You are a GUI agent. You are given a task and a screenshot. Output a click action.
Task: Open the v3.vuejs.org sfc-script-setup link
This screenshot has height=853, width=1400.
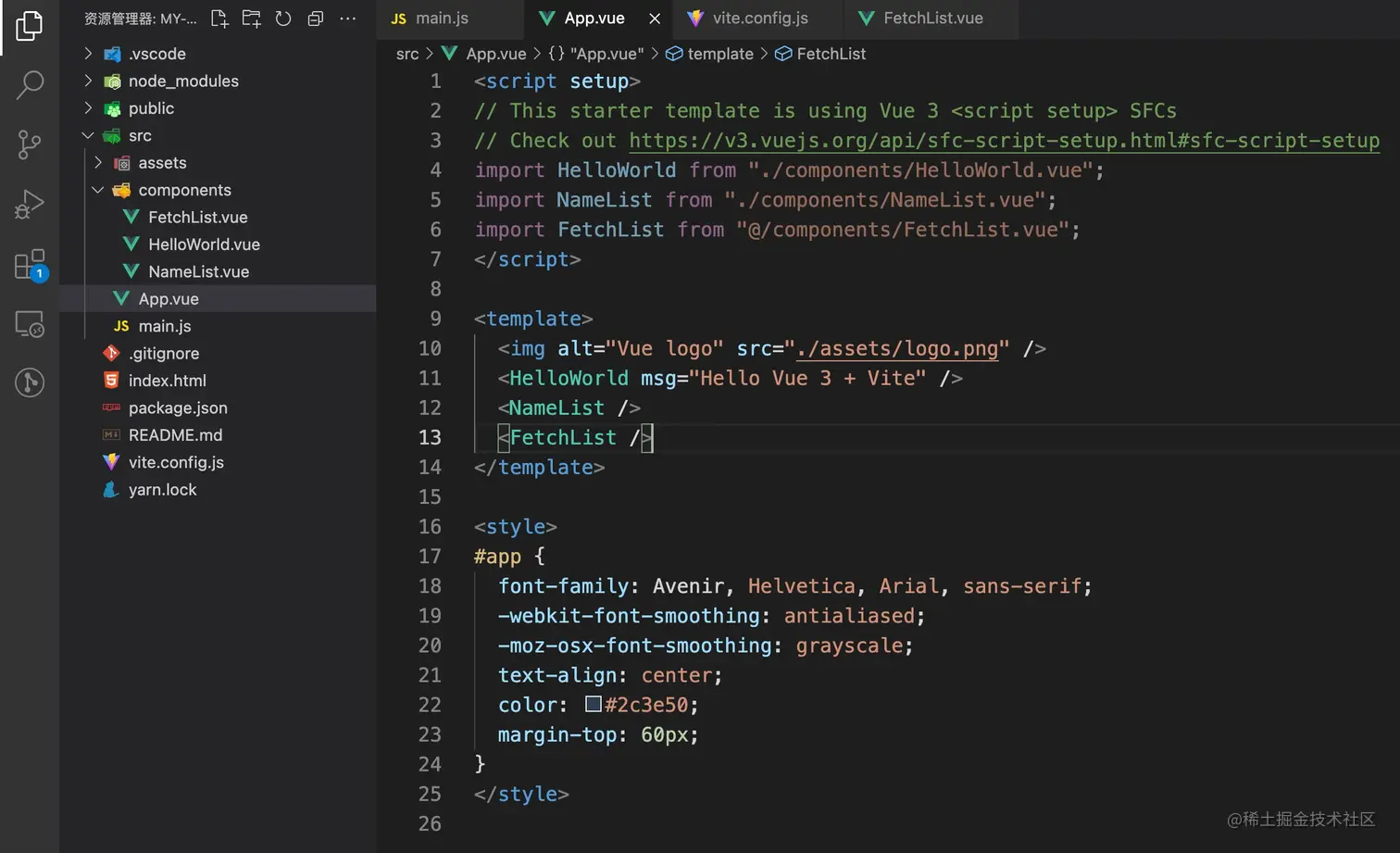click(x=1004, y=141)
